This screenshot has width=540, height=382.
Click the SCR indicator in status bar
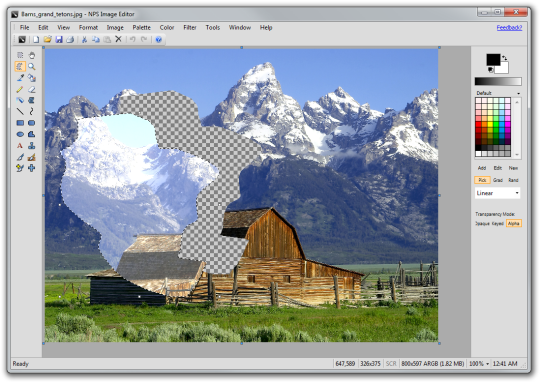click(391, 364)
